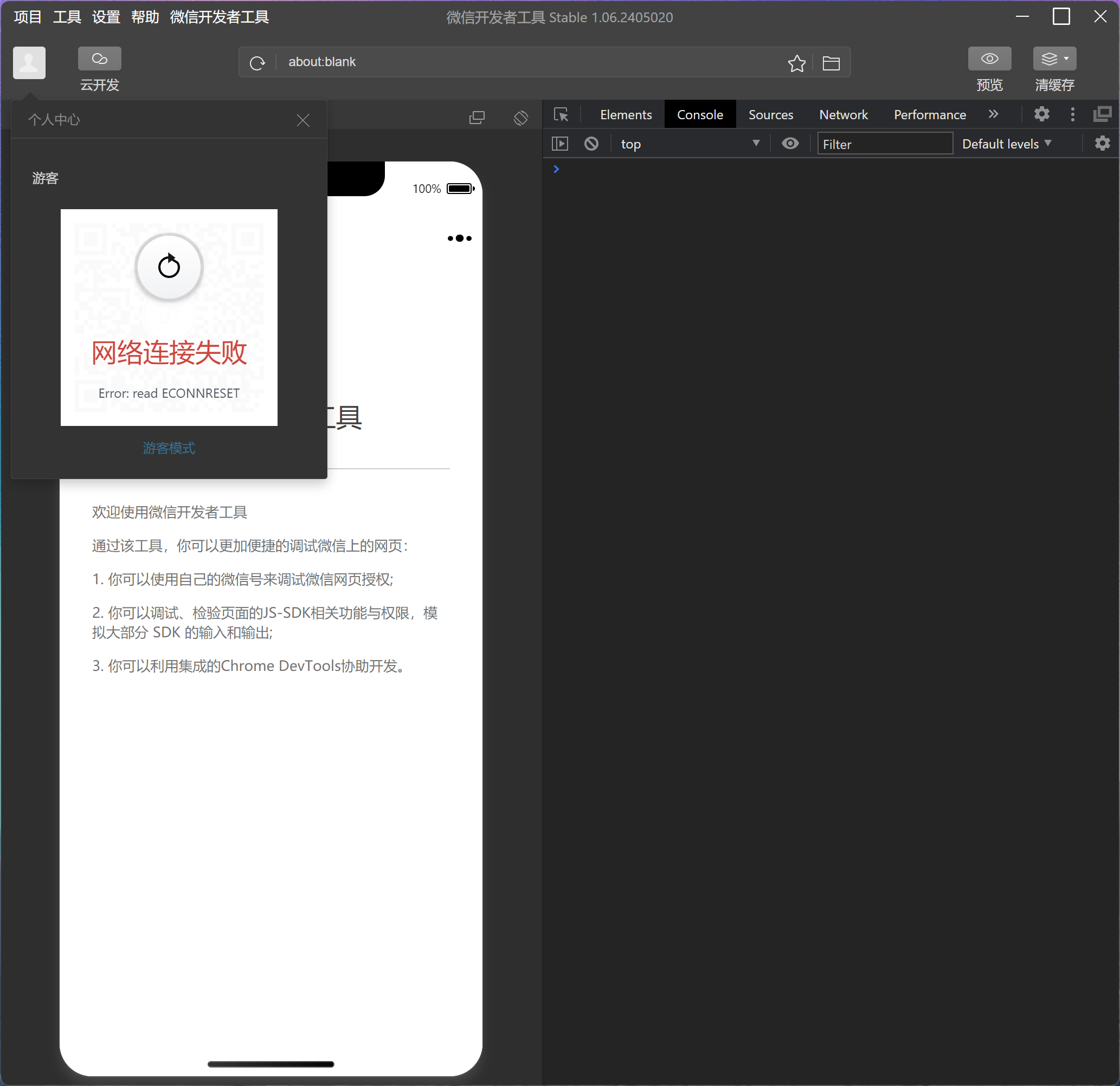Expand the Default levels dropdown
1120x1086 pixels.
(1006, 144)
